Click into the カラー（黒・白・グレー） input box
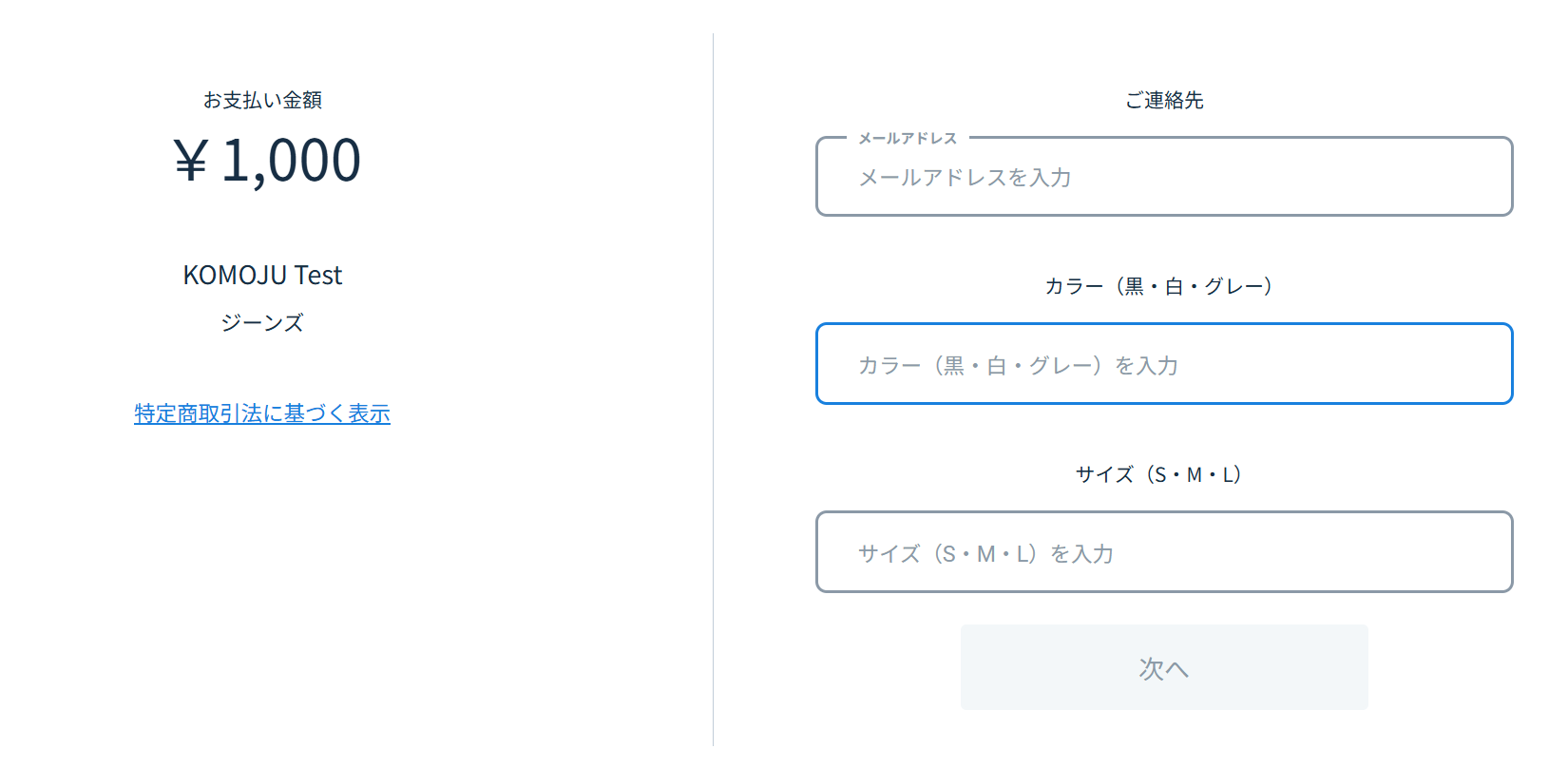The image size is (1568, 768). click(1163, 364)
